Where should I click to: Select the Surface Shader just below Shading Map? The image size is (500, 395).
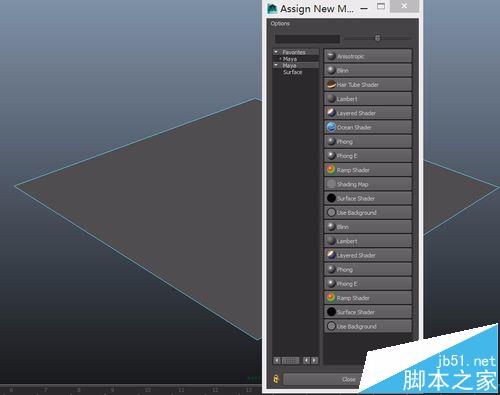[368, 198]
